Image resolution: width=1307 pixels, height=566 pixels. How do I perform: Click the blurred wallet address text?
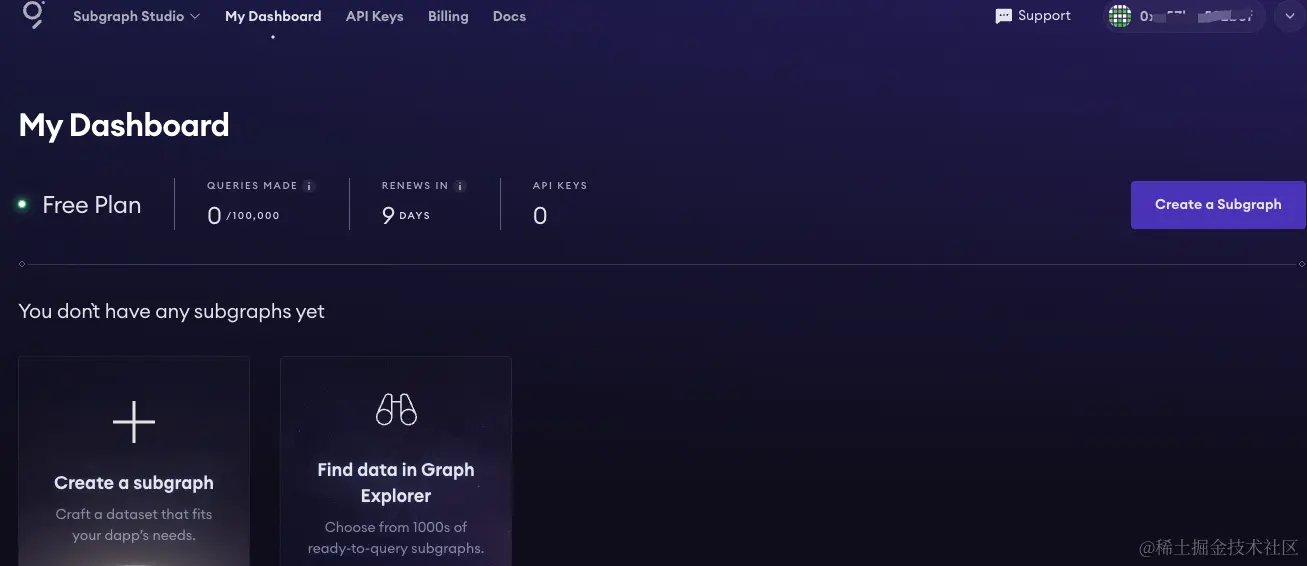[x=1196, y=16]
